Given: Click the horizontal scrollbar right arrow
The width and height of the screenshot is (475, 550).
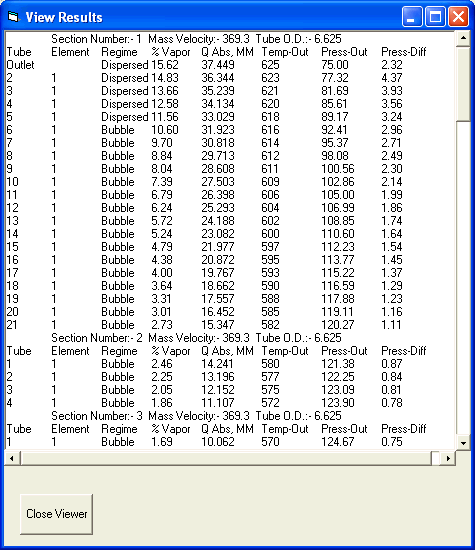Looking at the screenshot, I should point(448,458).
